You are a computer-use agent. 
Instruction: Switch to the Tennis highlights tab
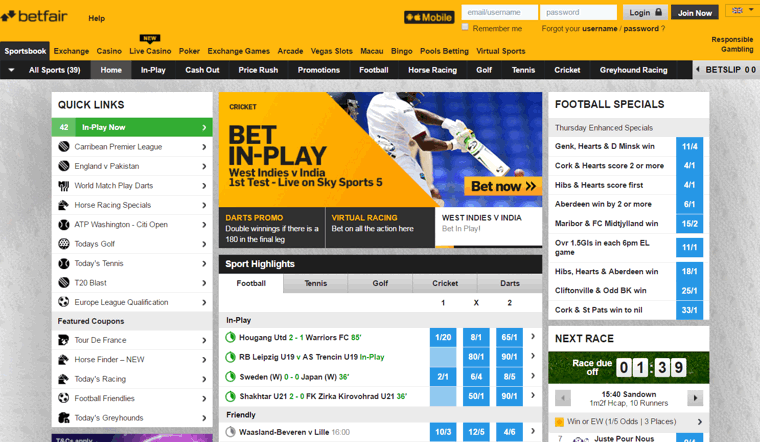click(316, 284)
